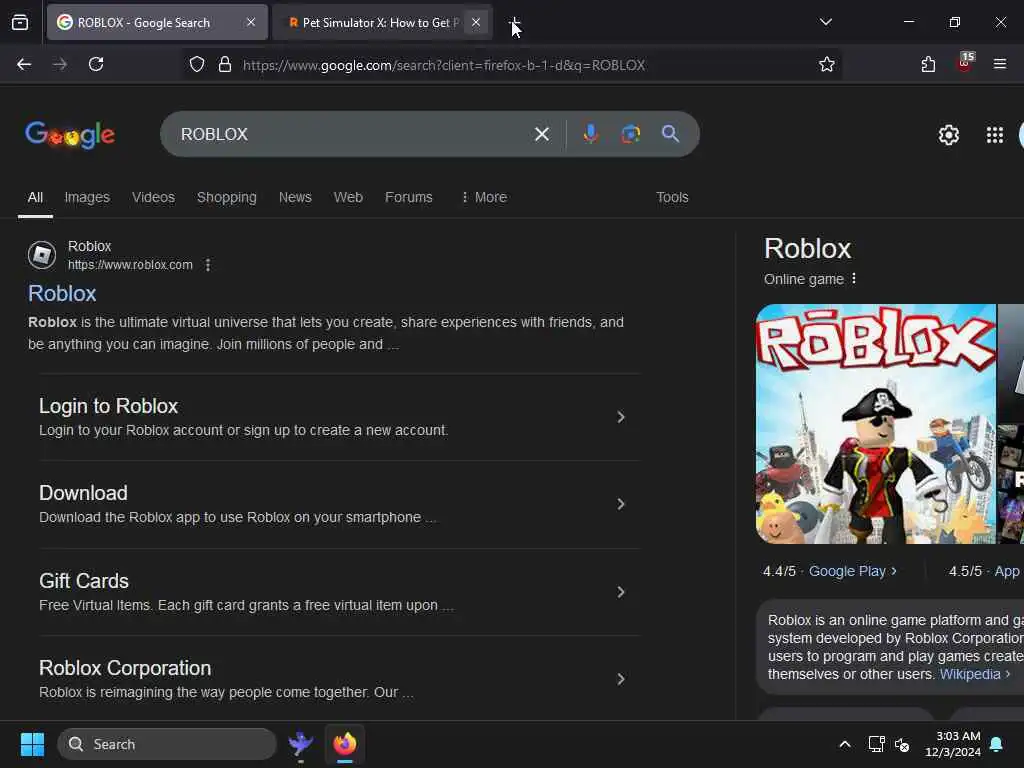Image resolution: width=1024 pixels, height=768 pixels.
Task: Clear the search box text
Action: 541,134
